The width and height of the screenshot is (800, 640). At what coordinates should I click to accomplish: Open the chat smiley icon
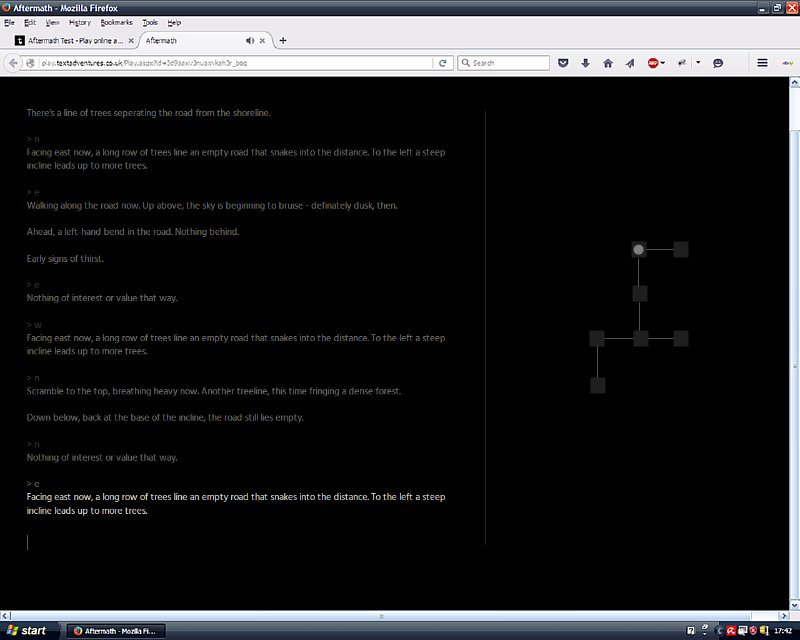(718, 63)
